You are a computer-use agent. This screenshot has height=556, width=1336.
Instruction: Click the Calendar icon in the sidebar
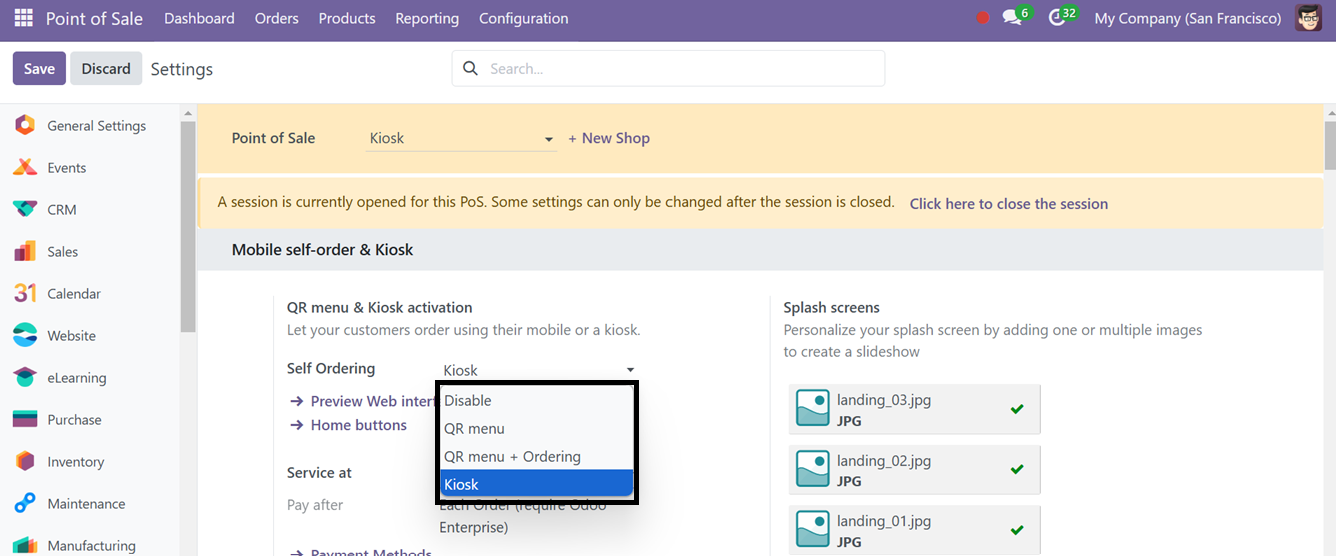tap(25, 294)
